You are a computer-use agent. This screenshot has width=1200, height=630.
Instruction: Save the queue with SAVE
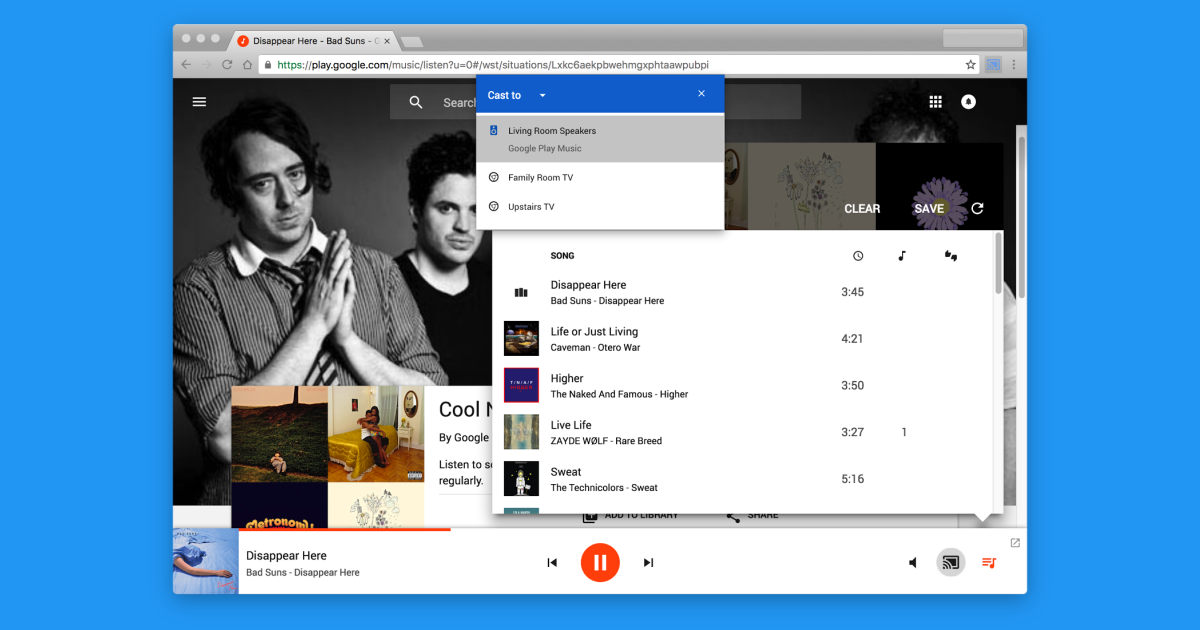tap(929, 209)
